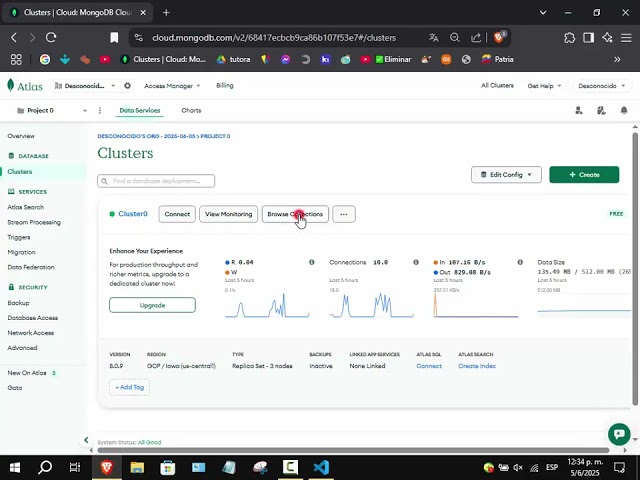Open Microsoft Store from taskbar
Image resolution: width=640 pixels, height=480 pixels.
pos(168,467)
